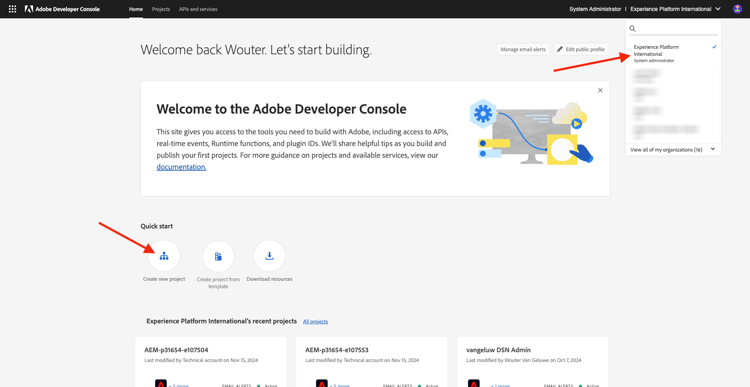Click the Welcome back Wouter heading
The image size is (750, 387).
pyautogui.click(x=256, y=50)
